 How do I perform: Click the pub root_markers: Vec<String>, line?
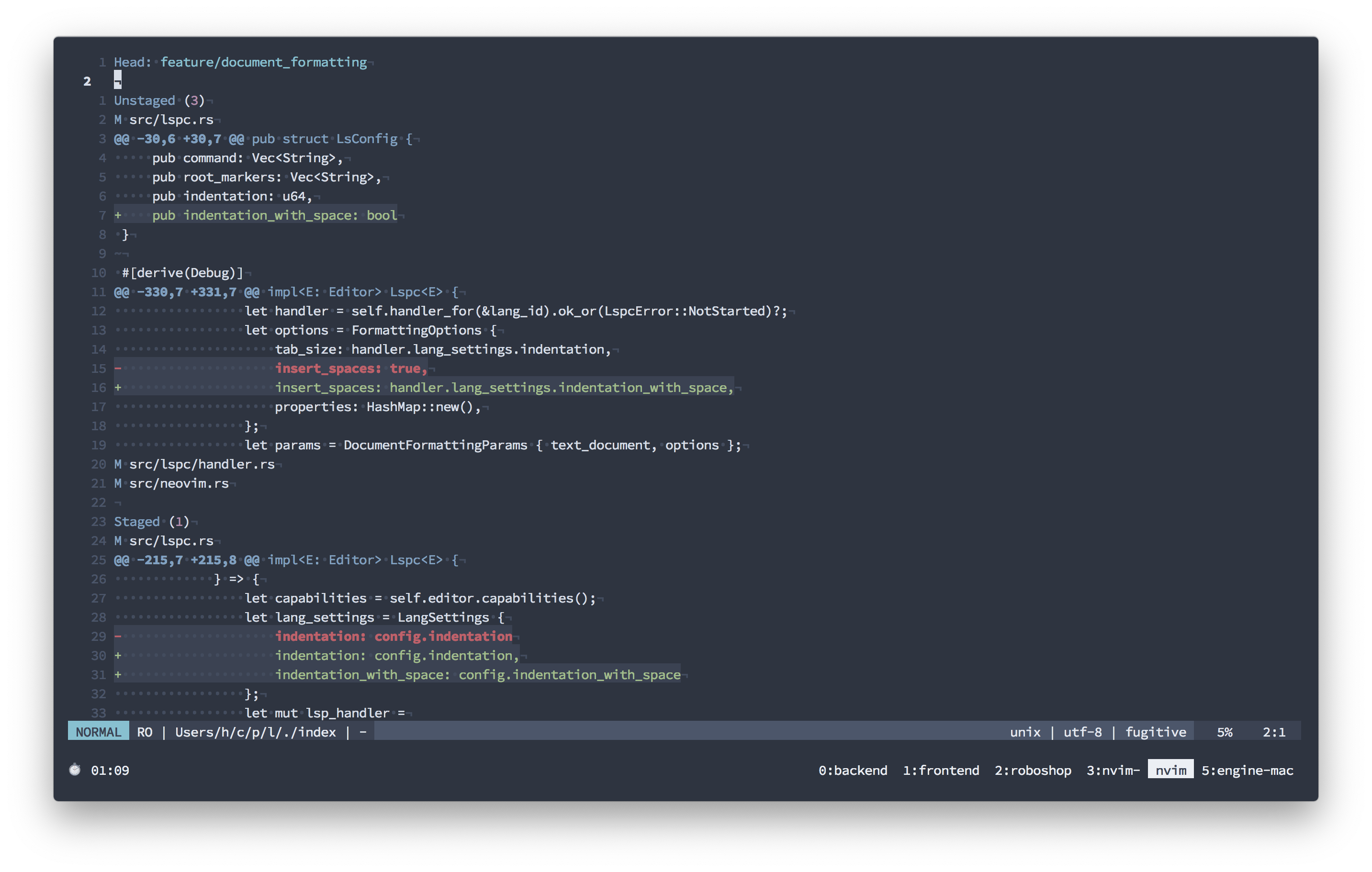tap(267, 177)
